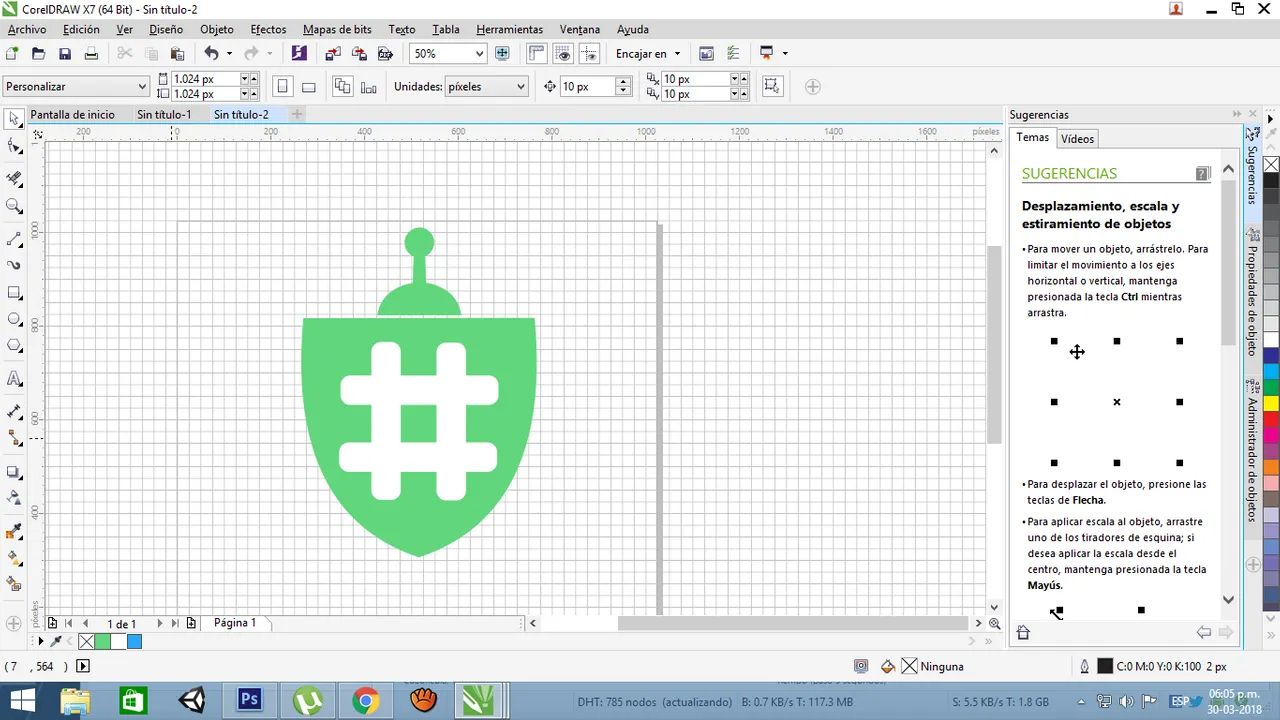The height and width of the screenshot is (720, 1280).
Task: Pick the green document palette swatch
Action: click(x=102, y=642)
